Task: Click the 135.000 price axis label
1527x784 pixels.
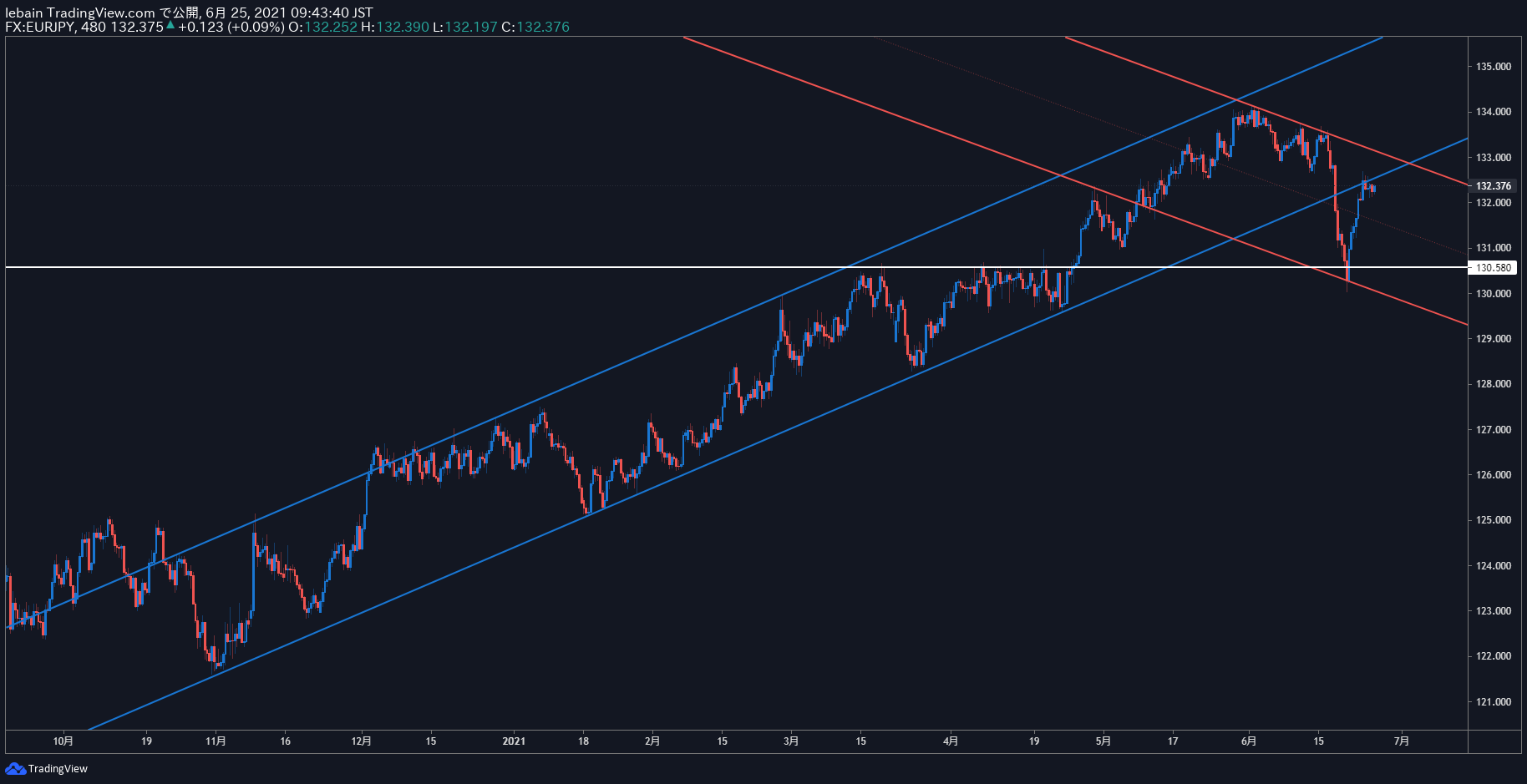Action: [x=1493, y=66]
